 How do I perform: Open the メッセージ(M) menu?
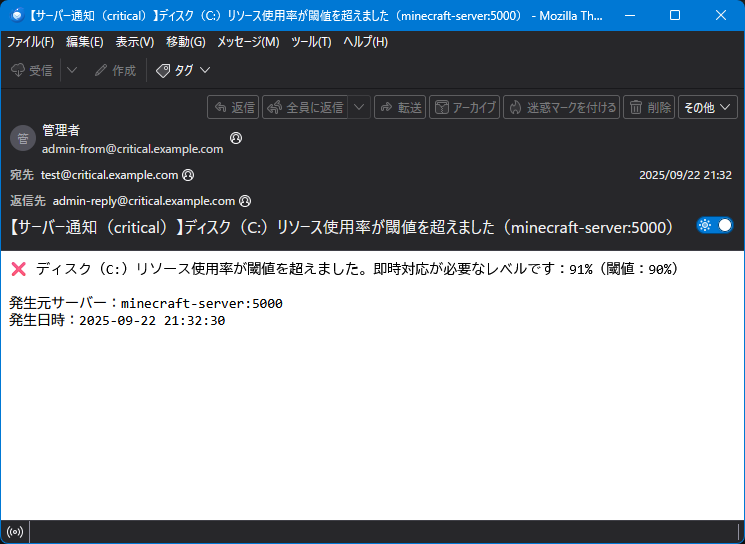click(248, 42)
